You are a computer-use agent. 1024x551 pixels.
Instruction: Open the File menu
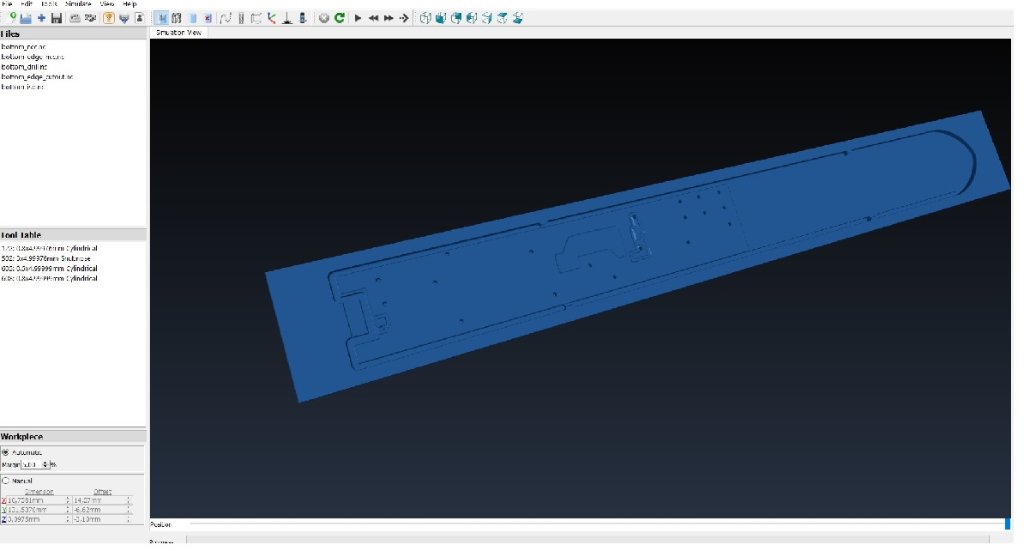point(7,4)
